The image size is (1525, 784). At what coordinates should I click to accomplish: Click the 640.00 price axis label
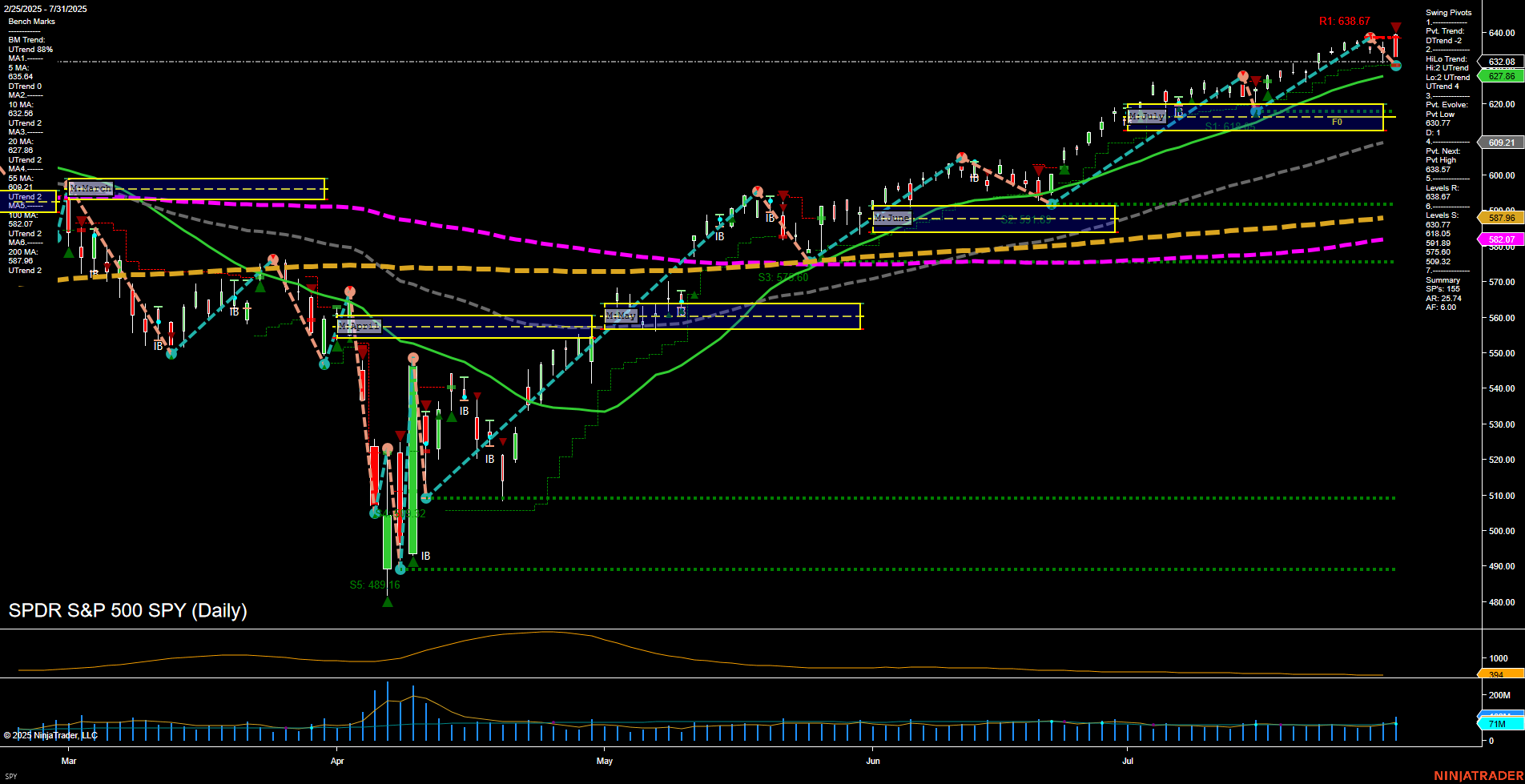pyautogui.click(x=1502, y=33)
